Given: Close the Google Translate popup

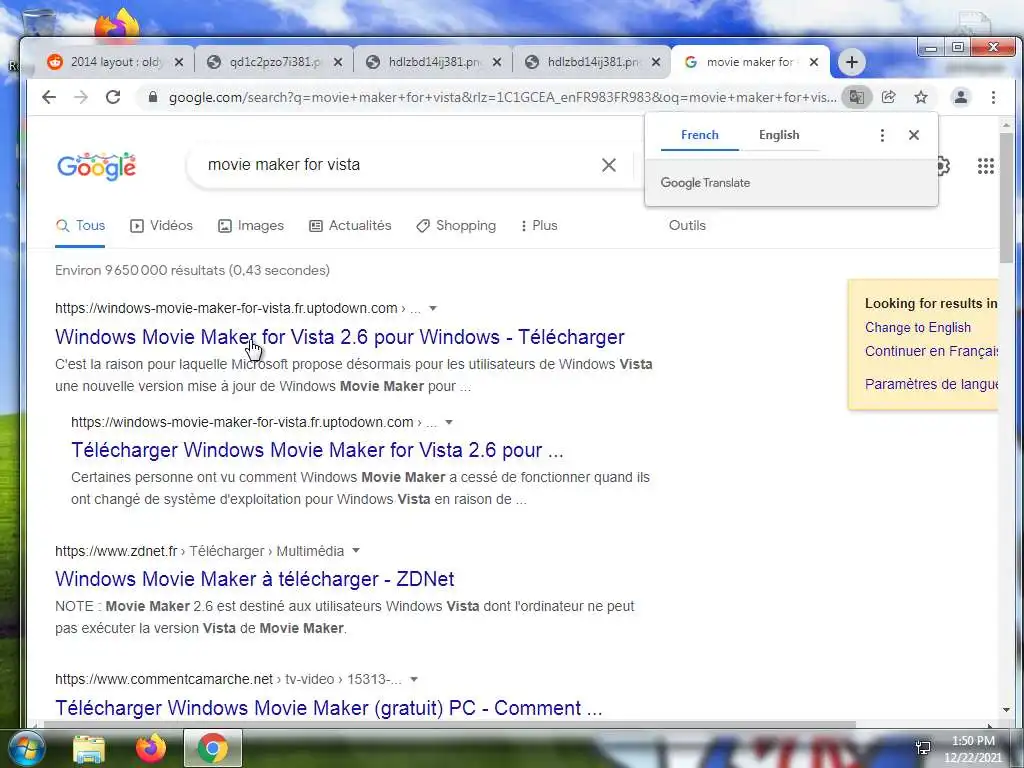Looking at the screenshot, I should [914, 135].
